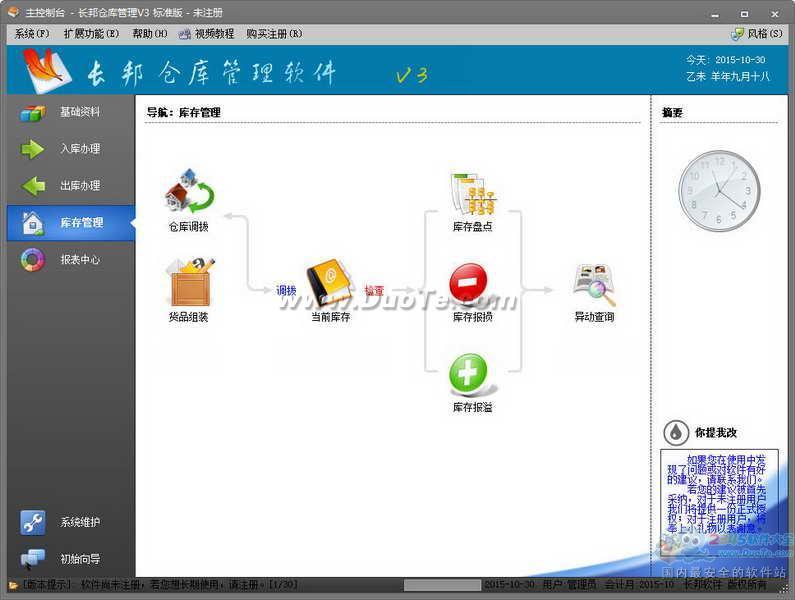The image size is (795, 600).
Task: Click the 视频教程 menu icon
Action: click(x=185, y=34)
